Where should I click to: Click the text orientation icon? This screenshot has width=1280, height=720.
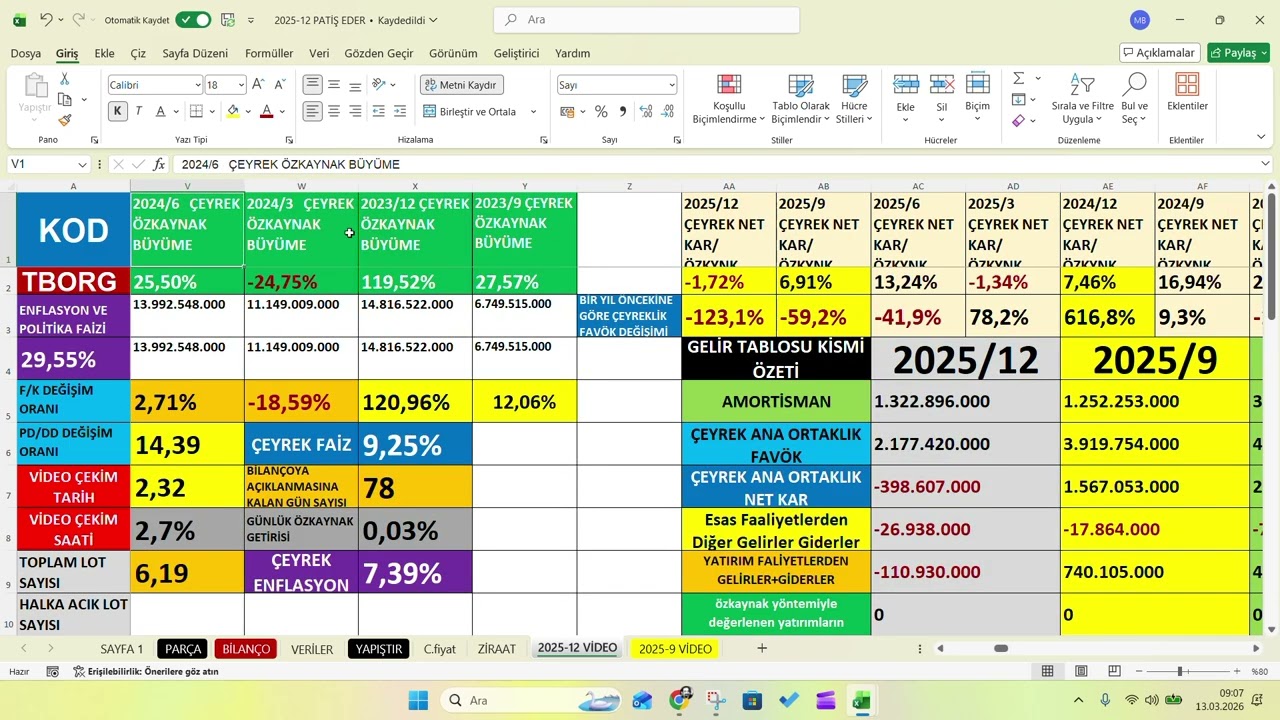click(x=379, y=85)
